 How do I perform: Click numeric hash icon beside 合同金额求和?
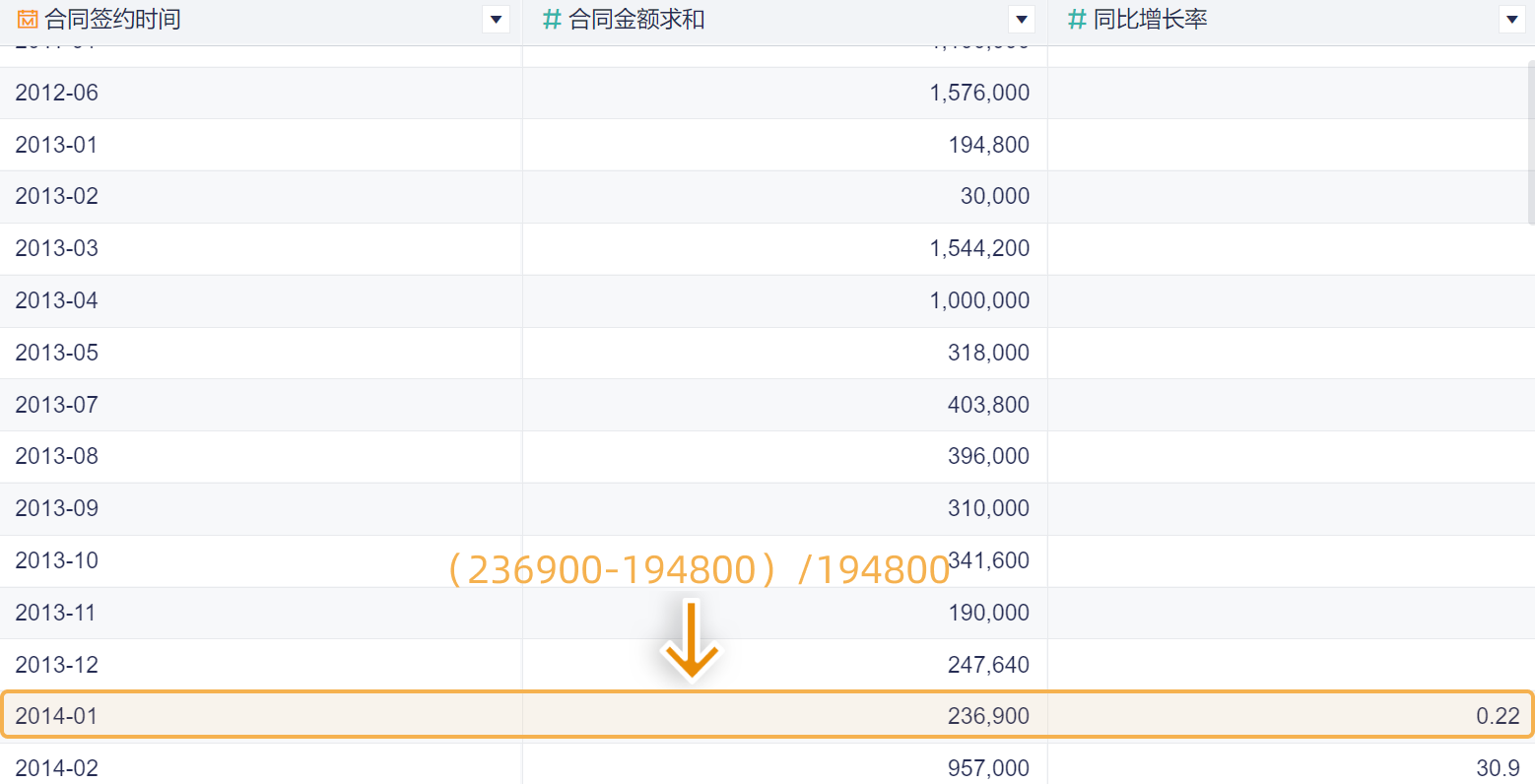pyautogui.click(x=553, y=20)
